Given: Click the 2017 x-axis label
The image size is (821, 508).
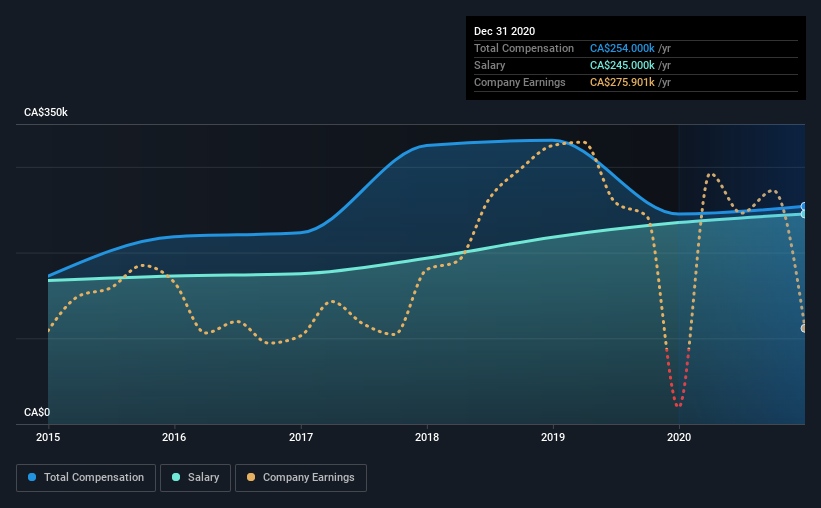Looking at the screenshot, I should click(301, 437).
